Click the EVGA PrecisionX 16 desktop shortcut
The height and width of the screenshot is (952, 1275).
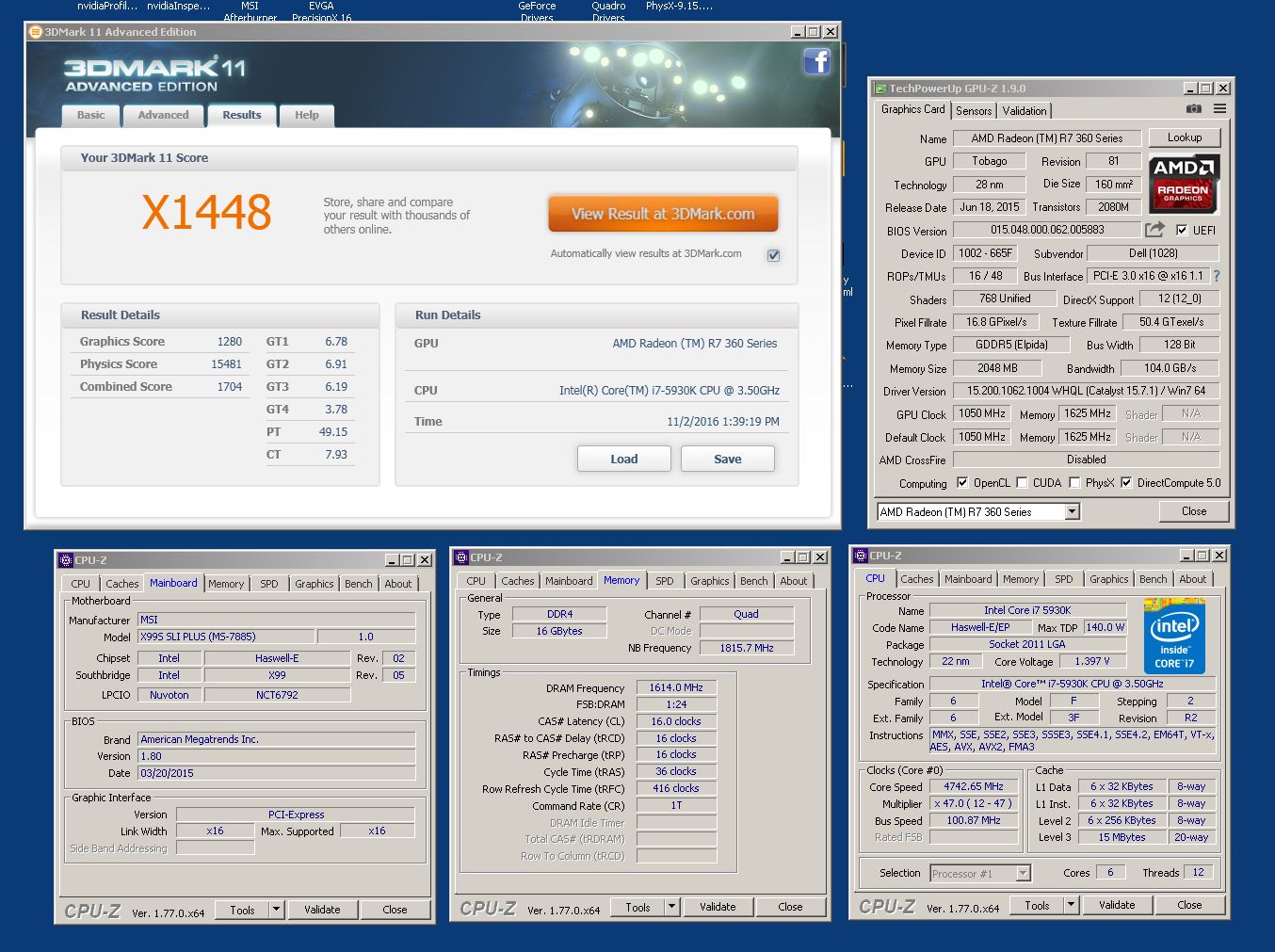(x=321, y=10)
